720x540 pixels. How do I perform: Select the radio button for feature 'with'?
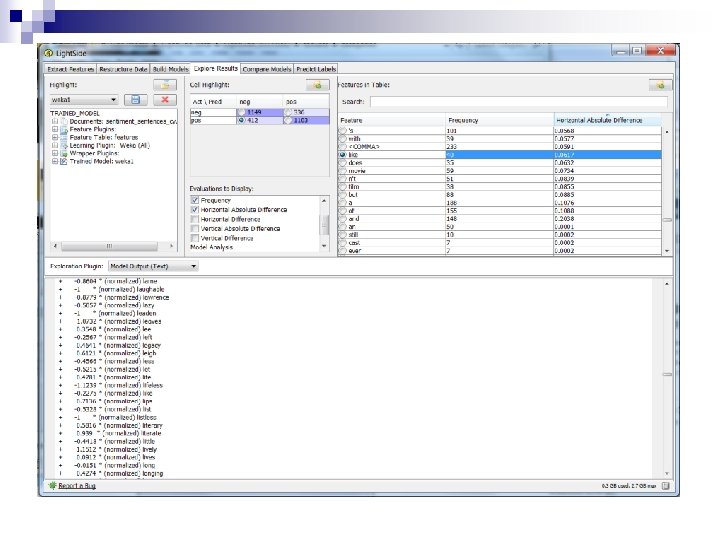pyautogui.click(x=343, y=139)
